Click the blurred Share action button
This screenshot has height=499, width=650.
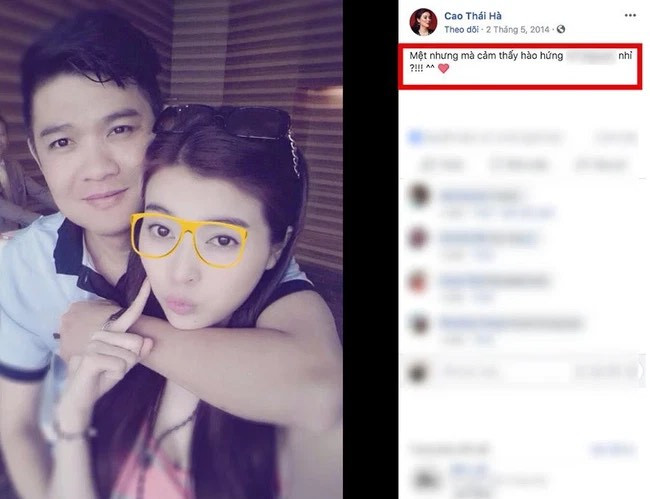click(x=600, y=165)
